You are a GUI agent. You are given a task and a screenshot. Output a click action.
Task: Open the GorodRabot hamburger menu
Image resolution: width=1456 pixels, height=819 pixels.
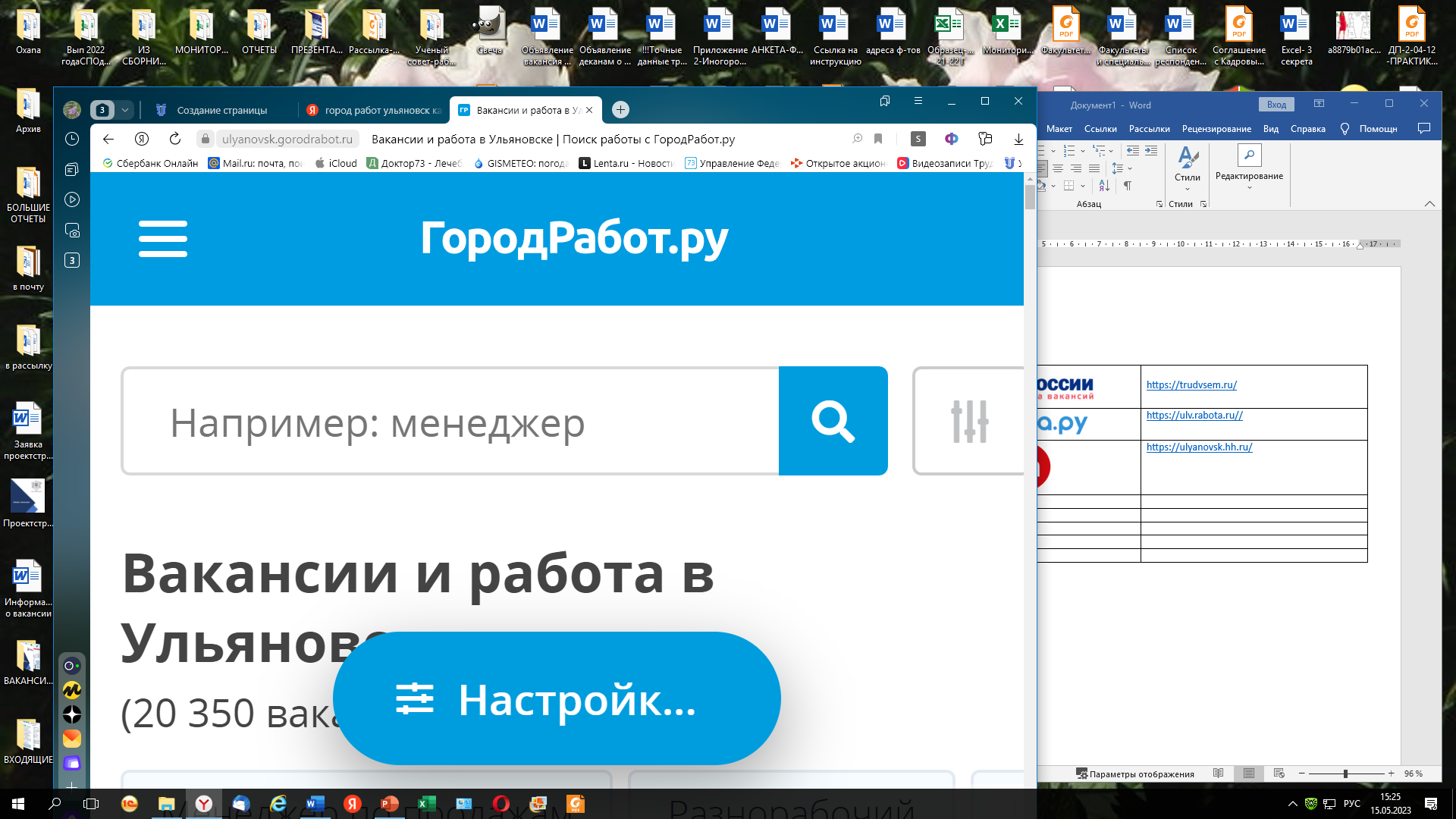(163, 239)
